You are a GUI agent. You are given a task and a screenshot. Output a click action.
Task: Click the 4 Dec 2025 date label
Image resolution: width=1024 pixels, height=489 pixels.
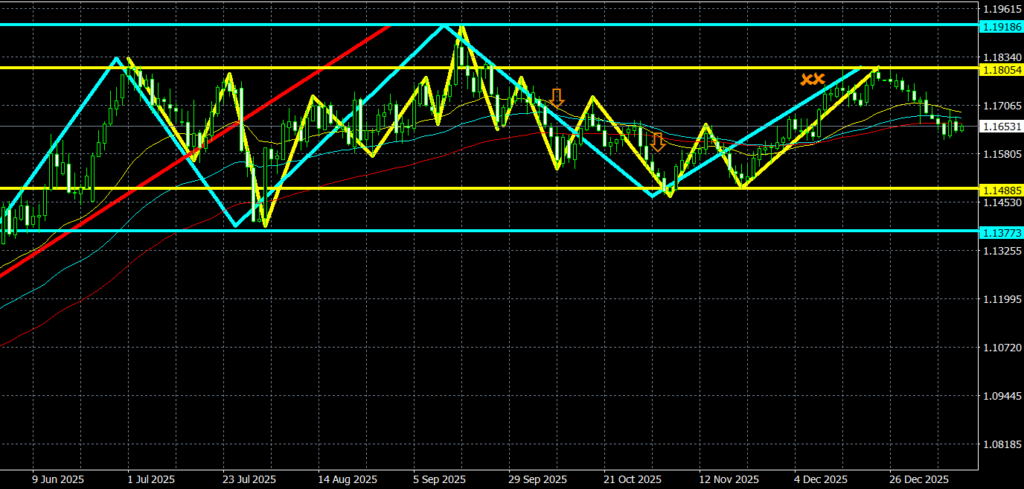[822, 479]
